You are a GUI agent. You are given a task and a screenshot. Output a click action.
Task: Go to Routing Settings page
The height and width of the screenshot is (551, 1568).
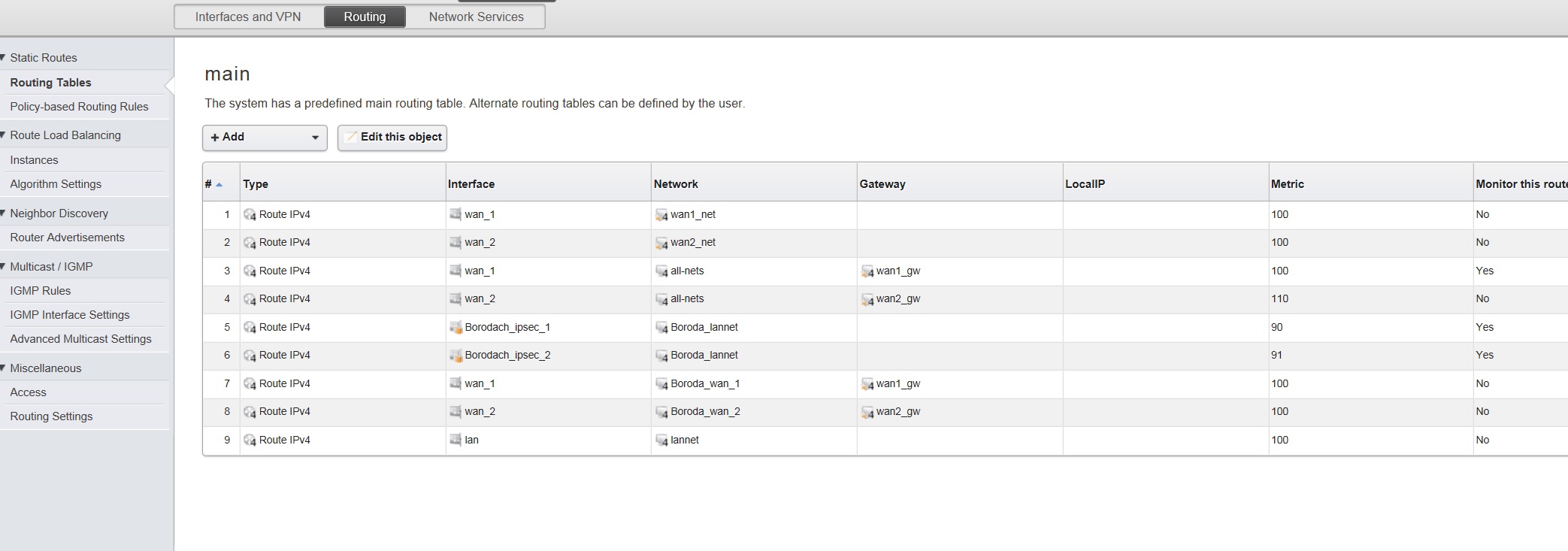coord(51,416)
